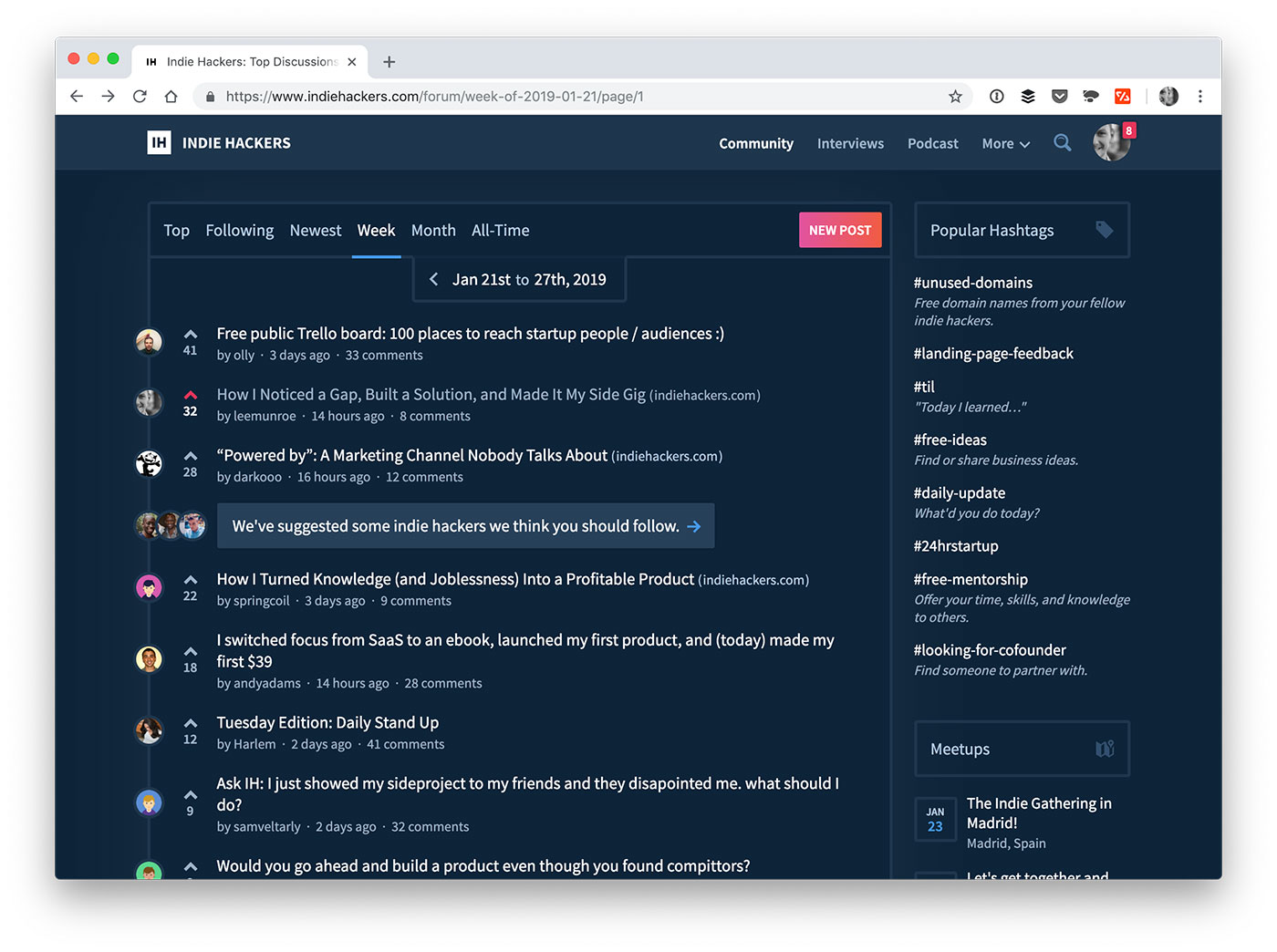Open The Indie Gathering in Madrid meetup

pyautogui.click(x=1039, y=812)
